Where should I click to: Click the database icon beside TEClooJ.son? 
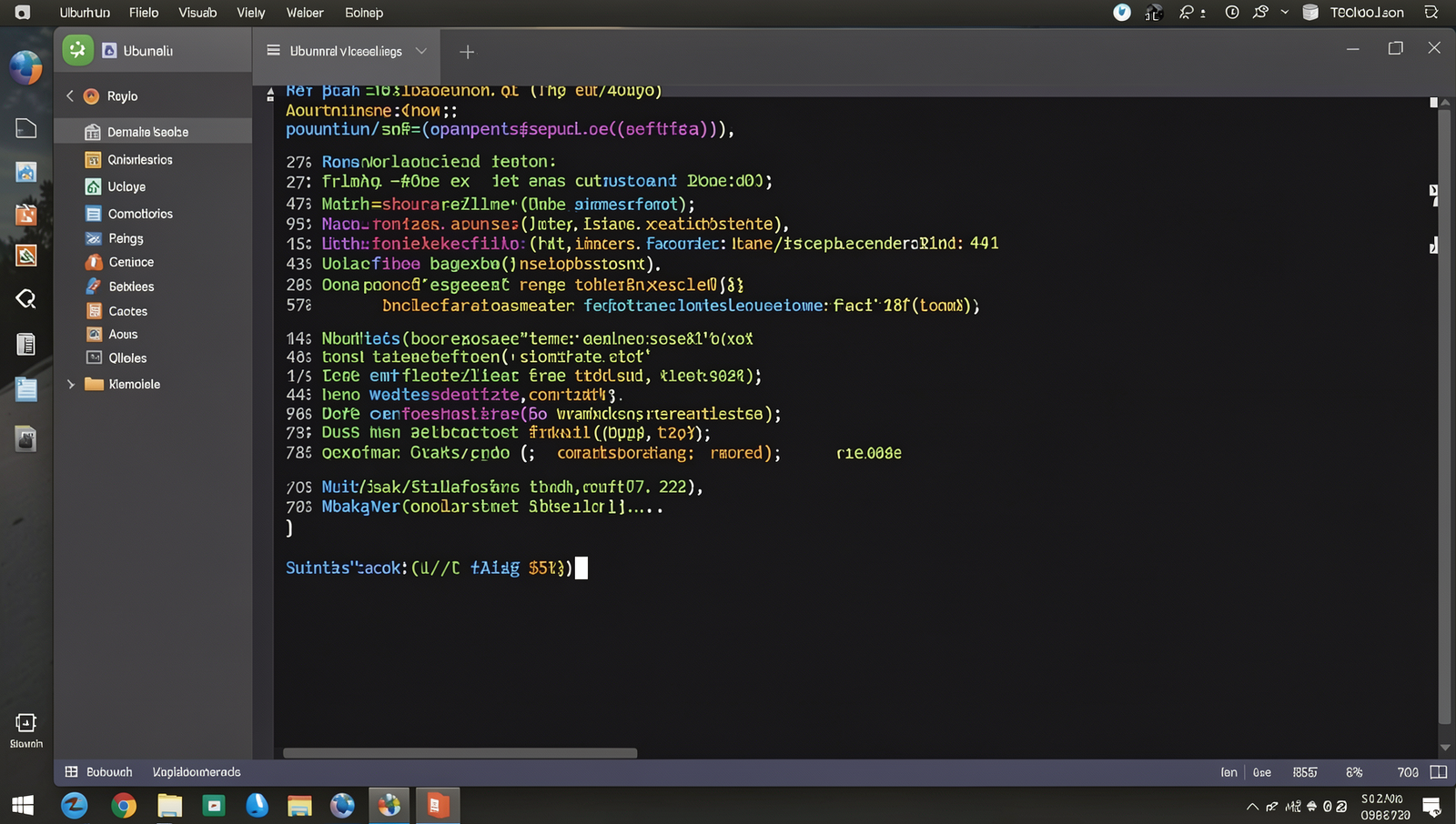[x=1310, y=12]
